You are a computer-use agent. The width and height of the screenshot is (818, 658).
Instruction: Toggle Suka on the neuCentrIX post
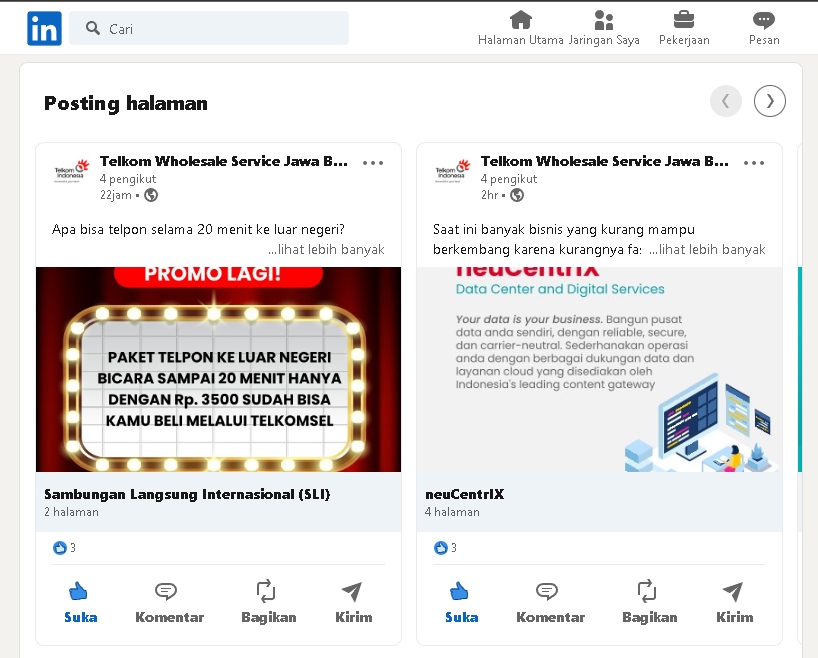coord(461,603)
